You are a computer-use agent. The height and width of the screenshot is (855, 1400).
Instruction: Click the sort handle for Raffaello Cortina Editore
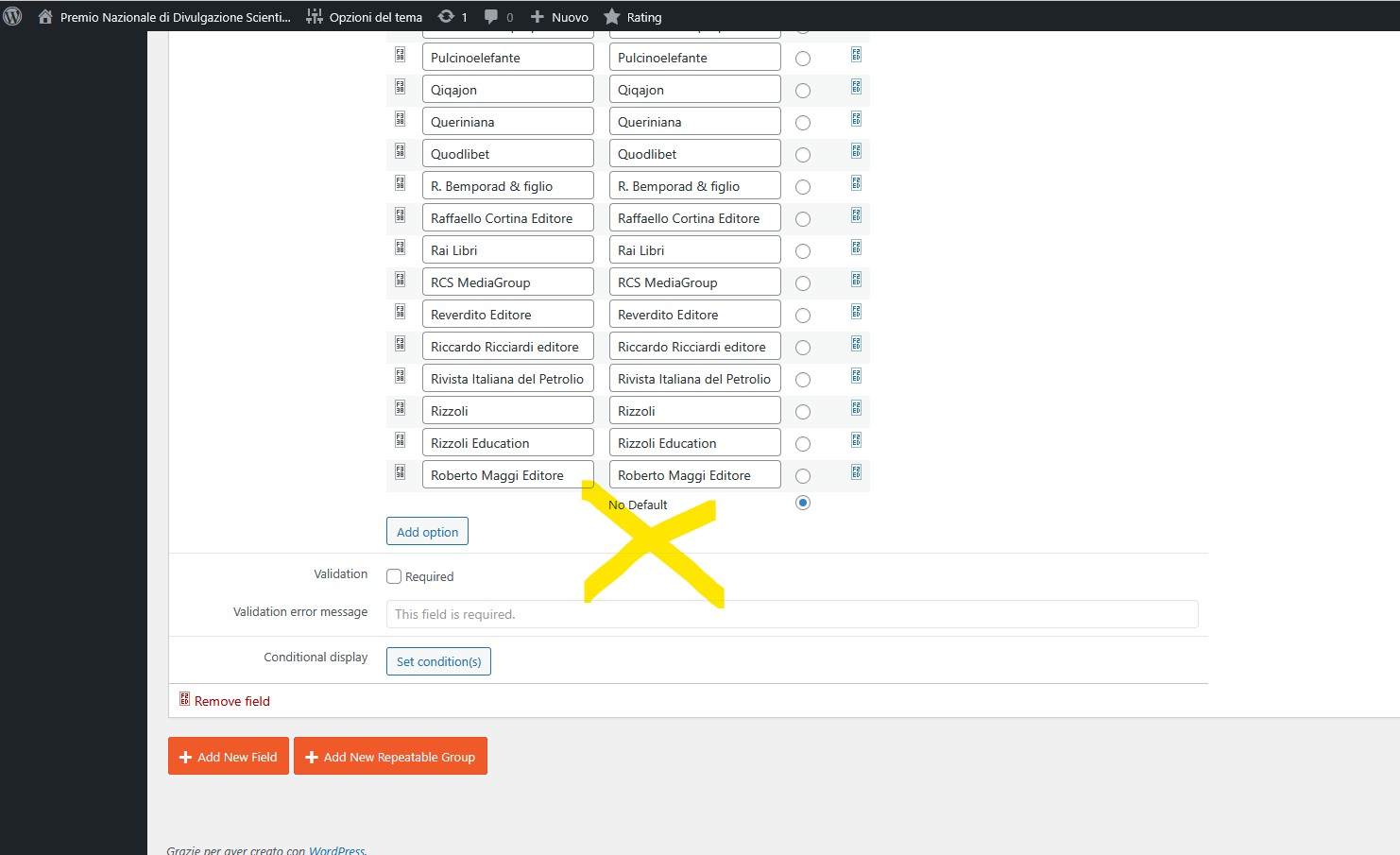point(401,215)
